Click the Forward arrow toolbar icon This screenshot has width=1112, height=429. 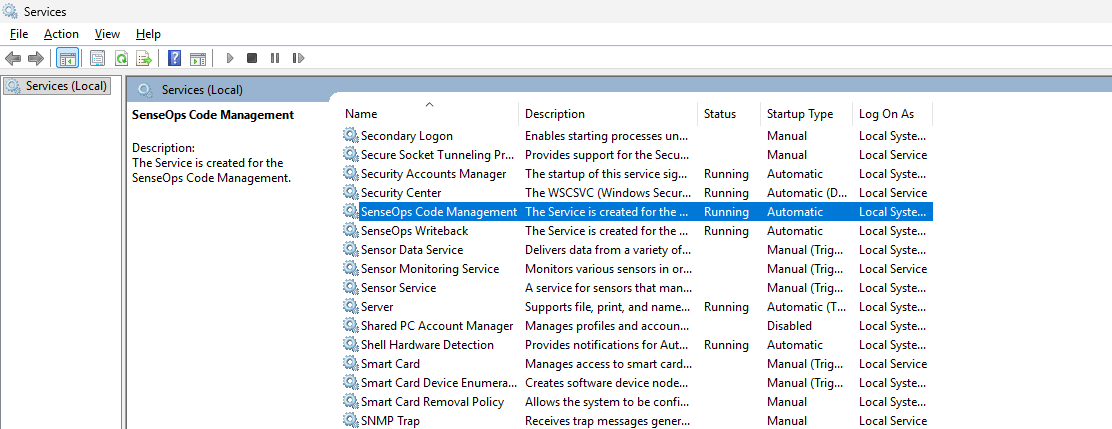[35, 58]
